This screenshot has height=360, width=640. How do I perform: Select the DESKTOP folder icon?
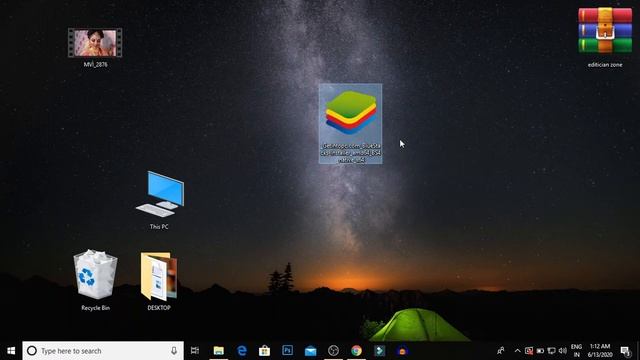159,281
